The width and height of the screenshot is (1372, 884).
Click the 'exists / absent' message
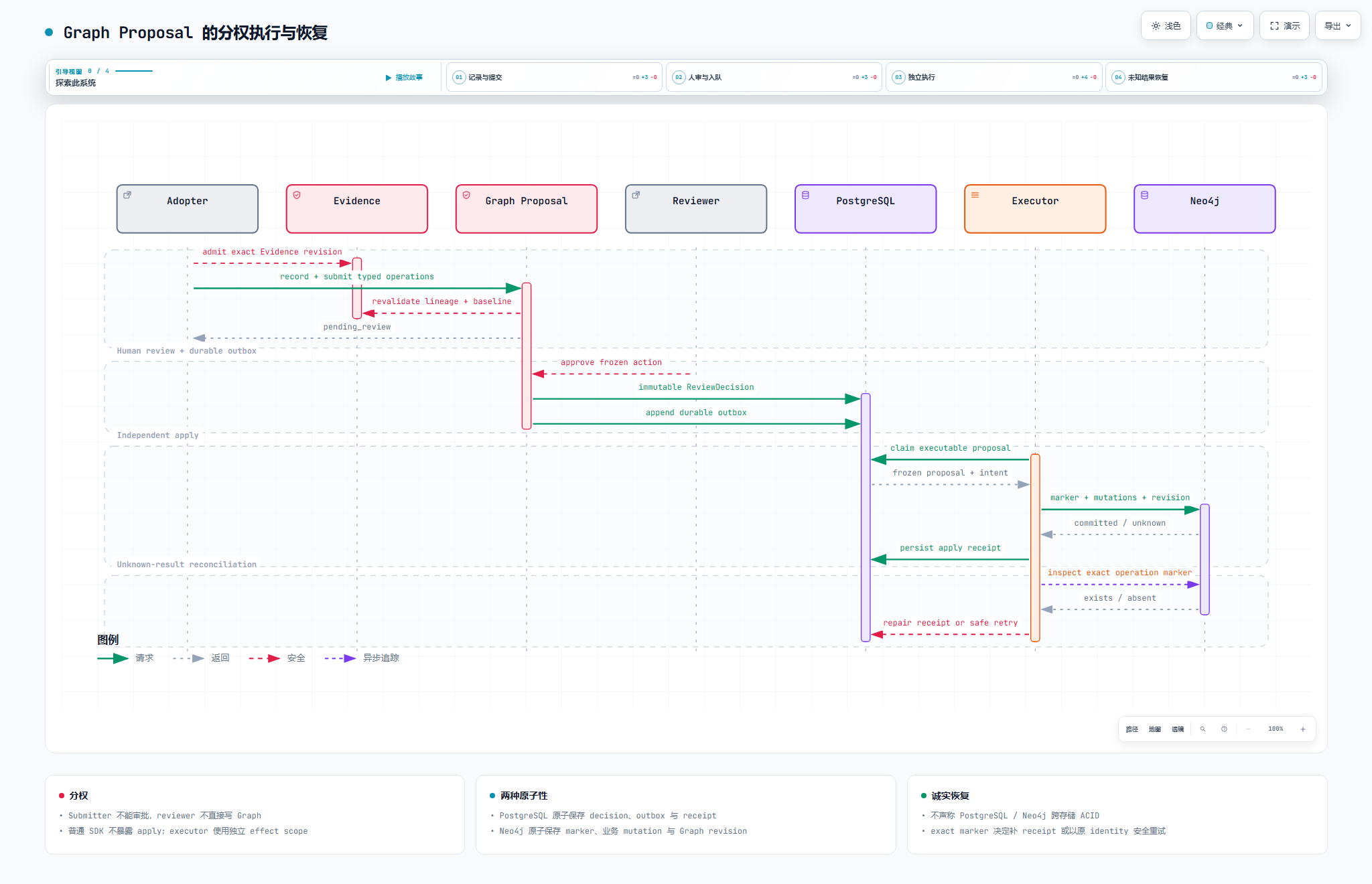1120,599
